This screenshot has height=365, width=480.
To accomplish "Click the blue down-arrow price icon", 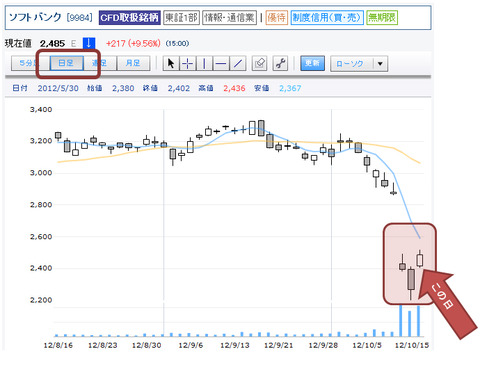I will [x=89, y=43].
